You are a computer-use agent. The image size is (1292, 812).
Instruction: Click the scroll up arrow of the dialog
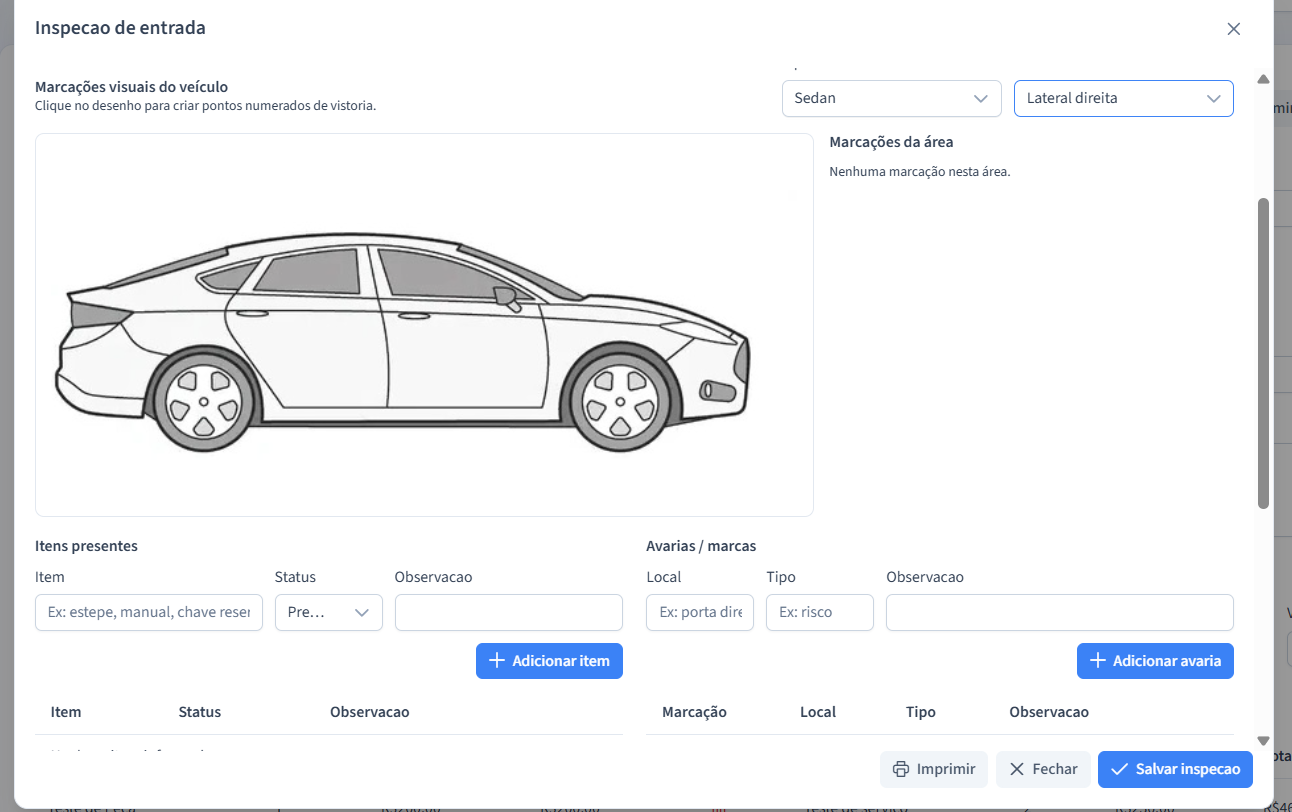(1263, 79)
